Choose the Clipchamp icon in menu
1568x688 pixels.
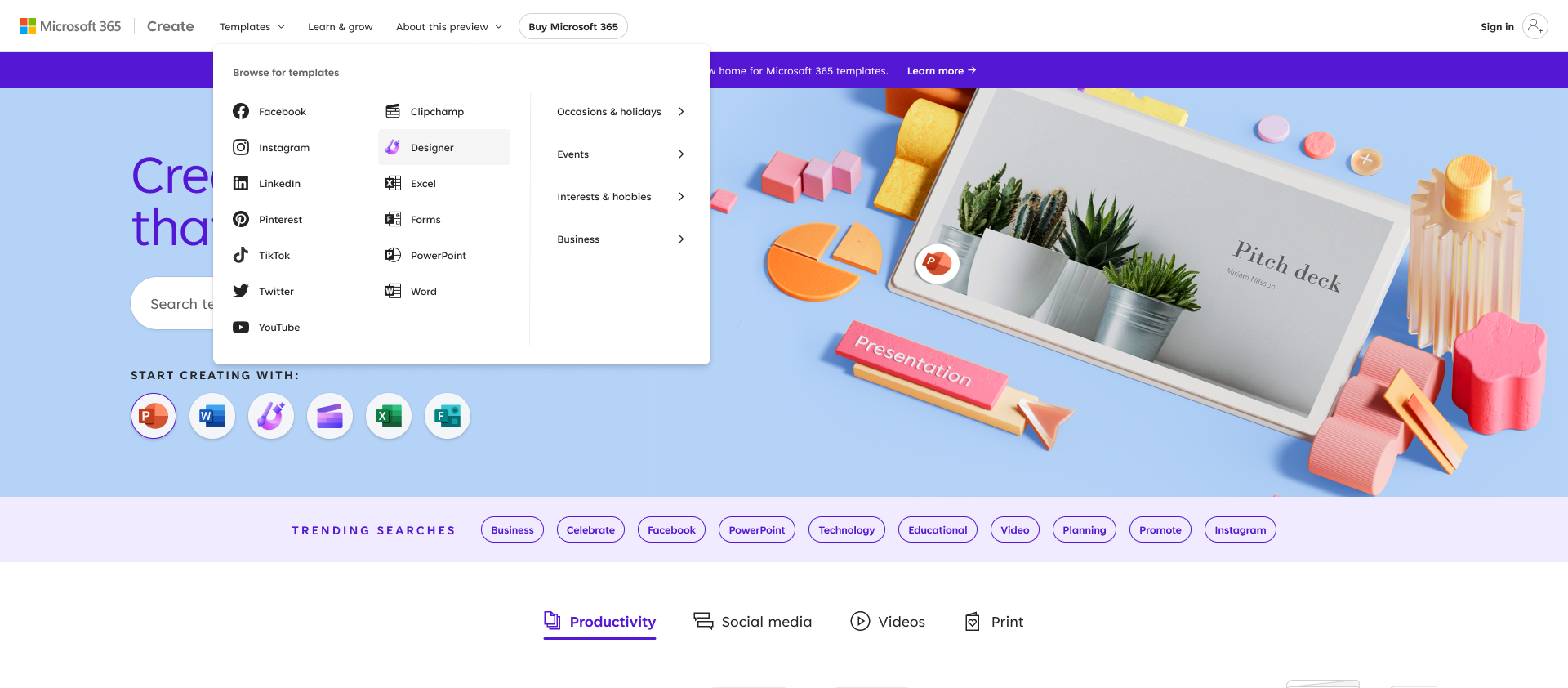point(393,111)
